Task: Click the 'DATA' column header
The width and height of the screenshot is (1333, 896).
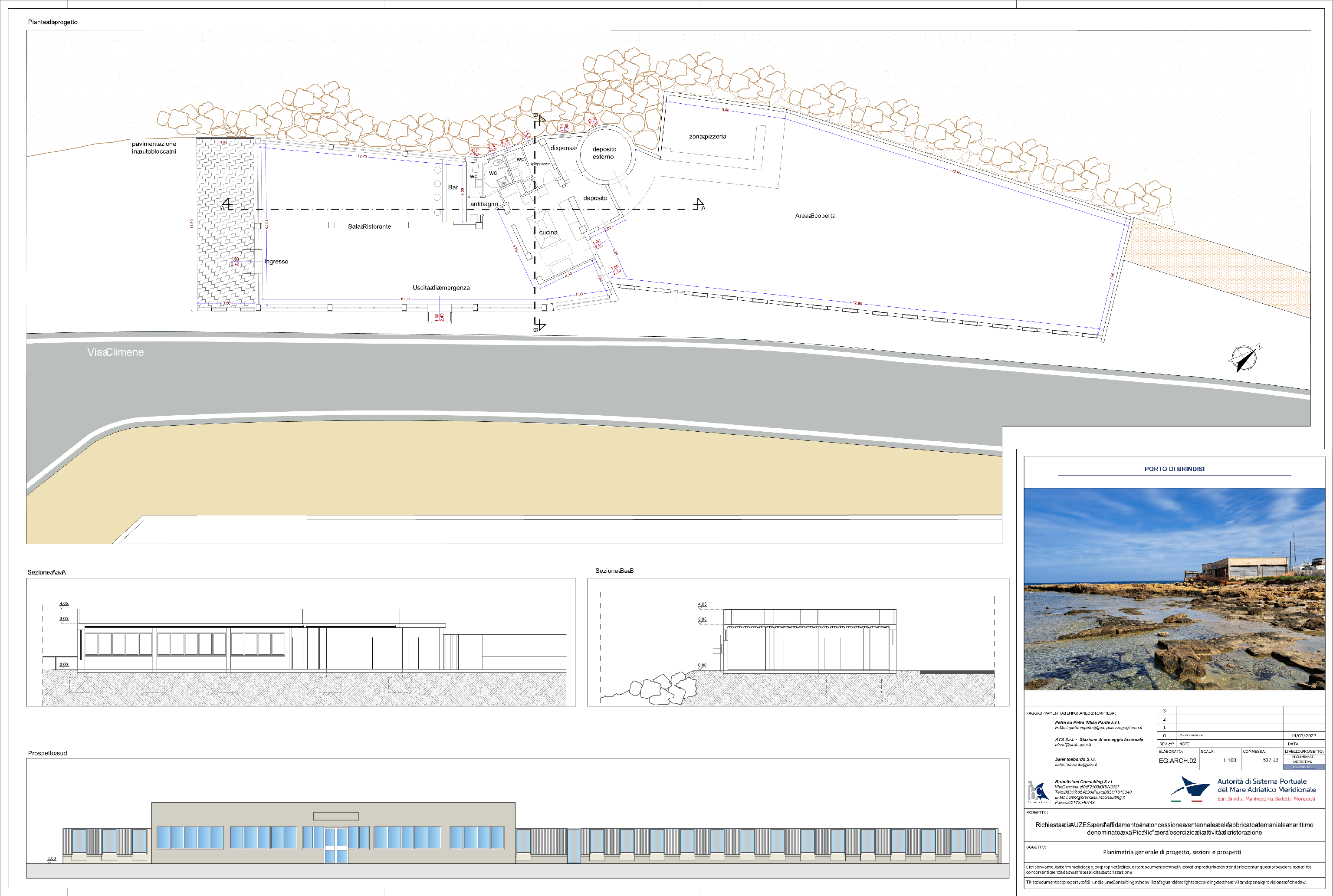Action: (1293, 744)
